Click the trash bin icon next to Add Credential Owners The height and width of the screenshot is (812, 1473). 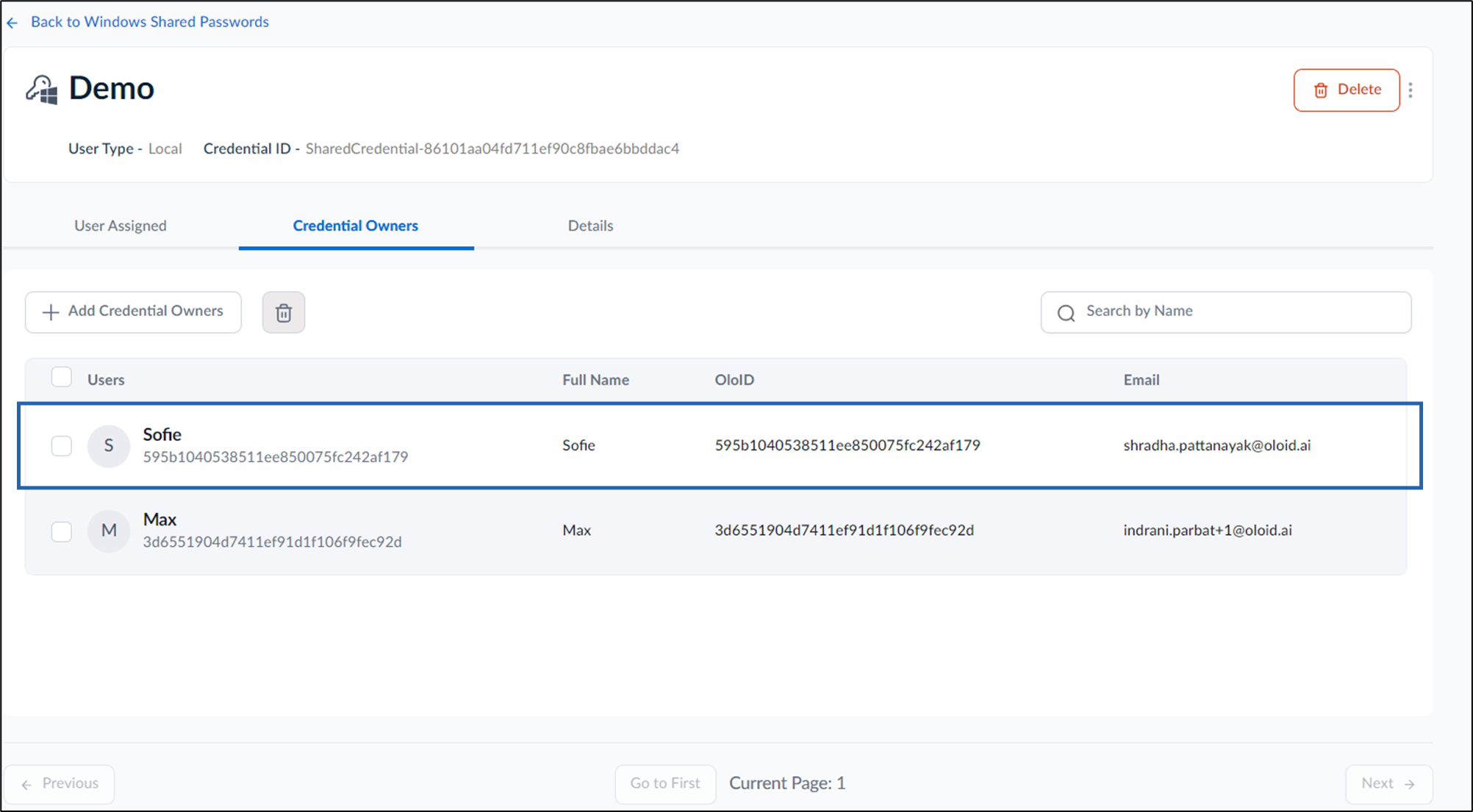pyautogui.click(x=284, y=312)
